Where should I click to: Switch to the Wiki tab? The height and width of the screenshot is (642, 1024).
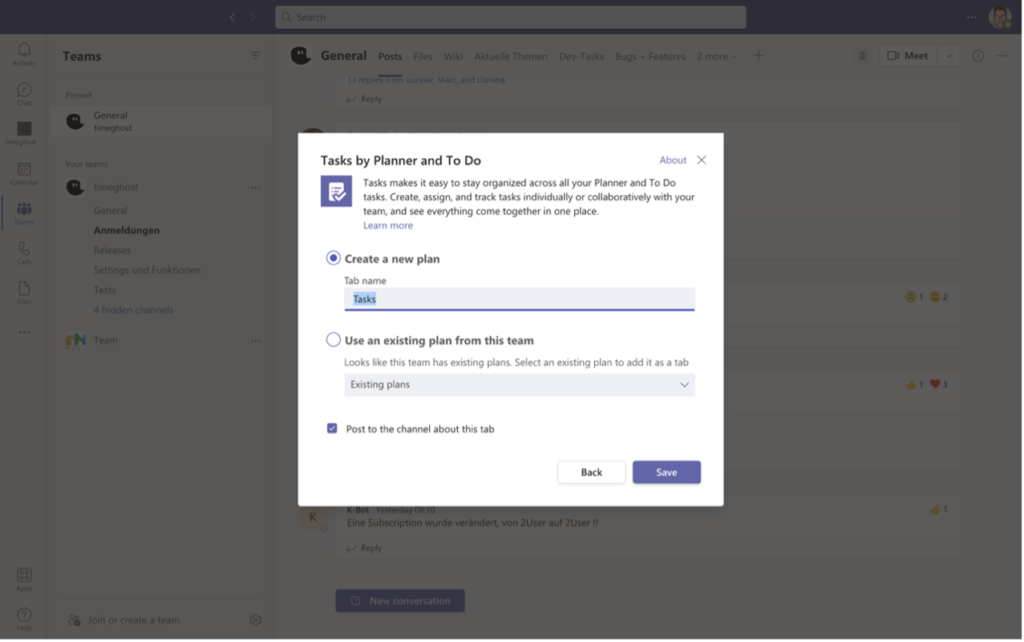453,57
